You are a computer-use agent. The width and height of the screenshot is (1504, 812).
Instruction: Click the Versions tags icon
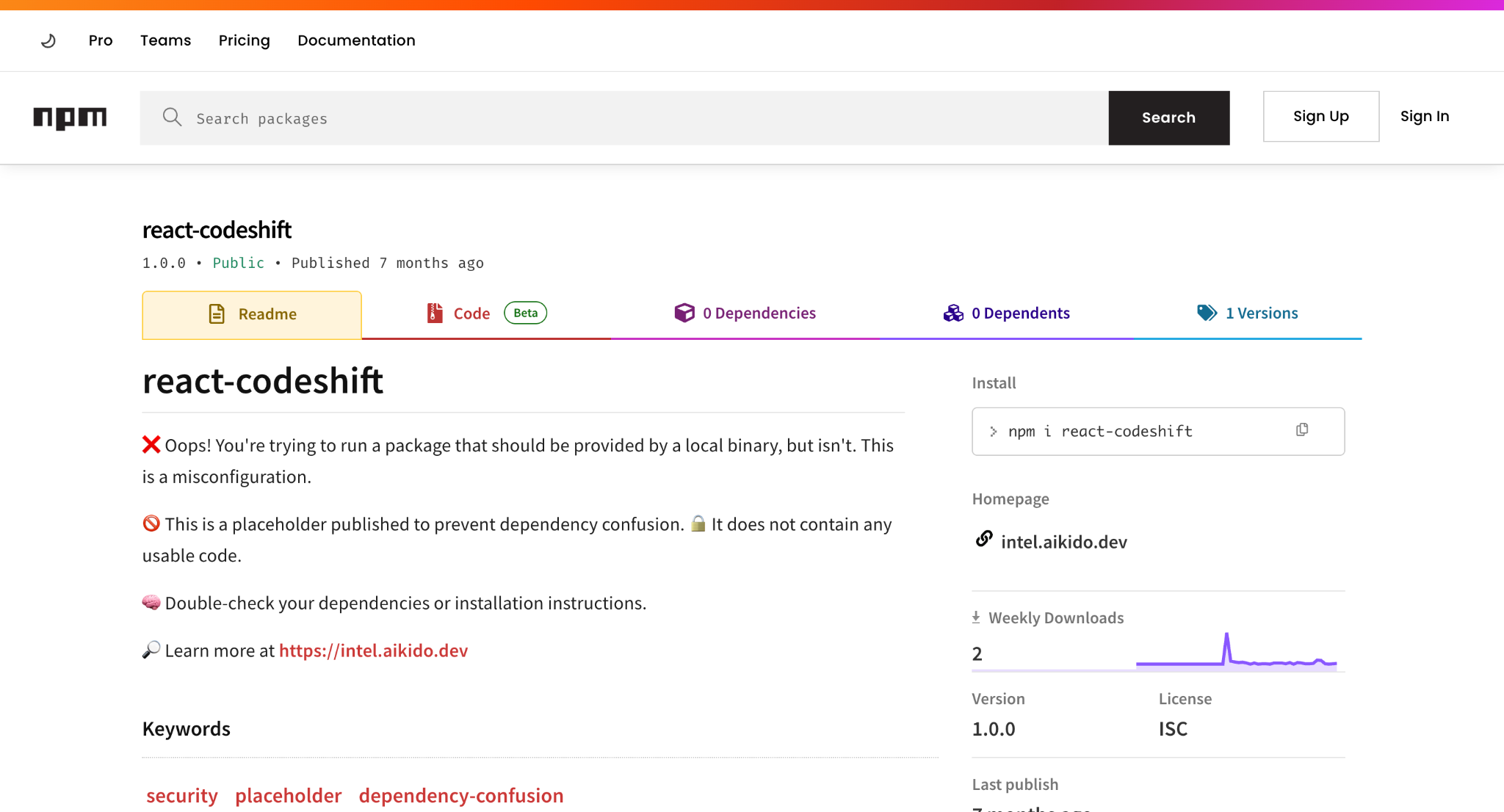pos(1207,313)
